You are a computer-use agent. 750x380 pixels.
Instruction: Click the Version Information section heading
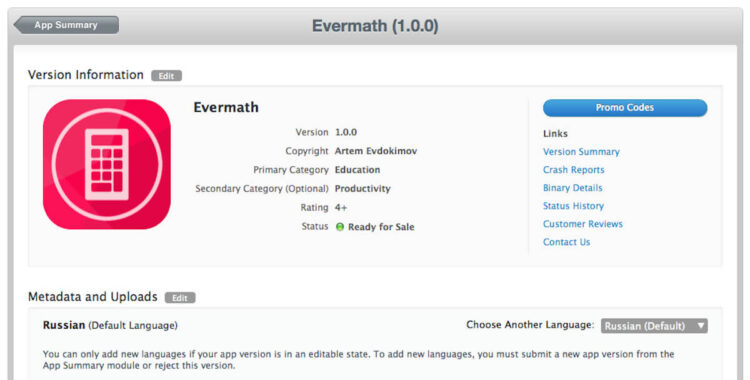86,75
